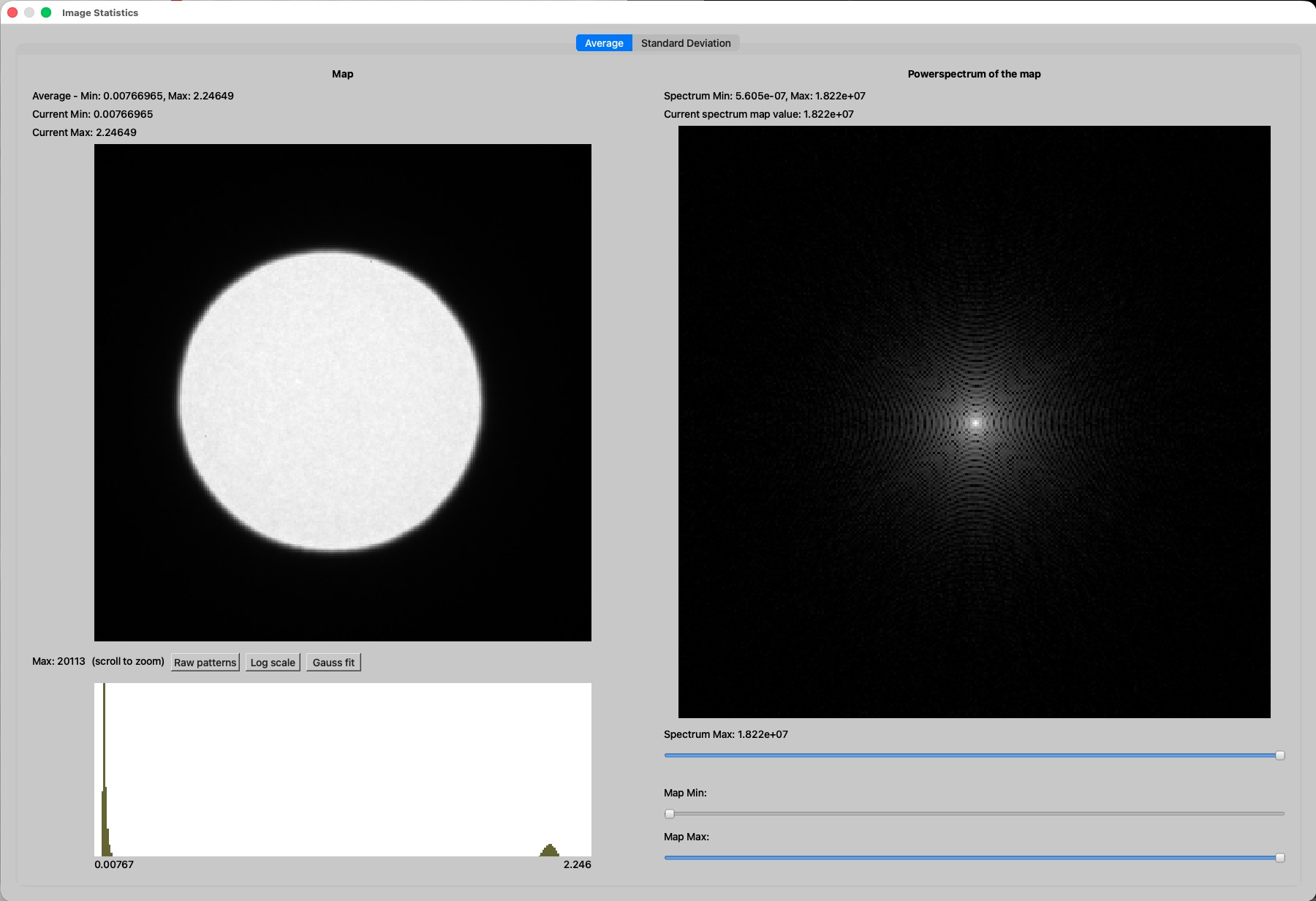Click the 'Powerspectrum of the map' heading
Image resolution: width=1316 pixels, height=901 pixels.
pyautogui.click(x=974, y=74)
